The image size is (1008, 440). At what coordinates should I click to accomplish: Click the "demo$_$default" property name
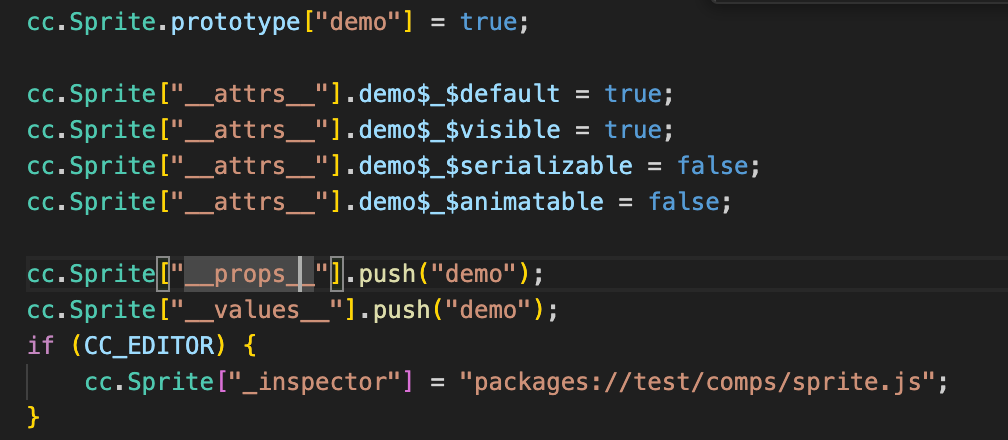(459, 94)
